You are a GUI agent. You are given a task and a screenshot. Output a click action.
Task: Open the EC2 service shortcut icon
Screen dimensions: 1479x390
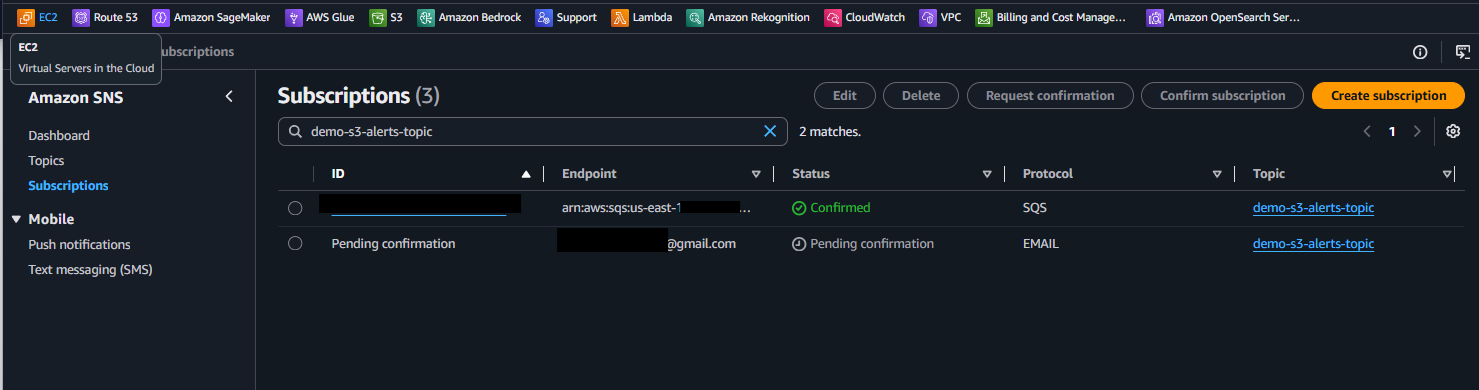(x=26, y=17)
